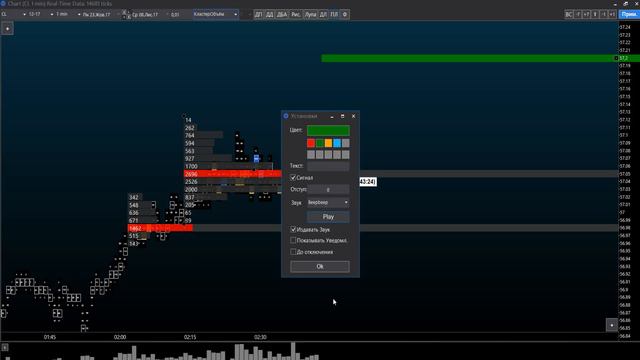Click the plus button at chart top-left
Screen dimensions: 640x360
click(x=7, y=29)
